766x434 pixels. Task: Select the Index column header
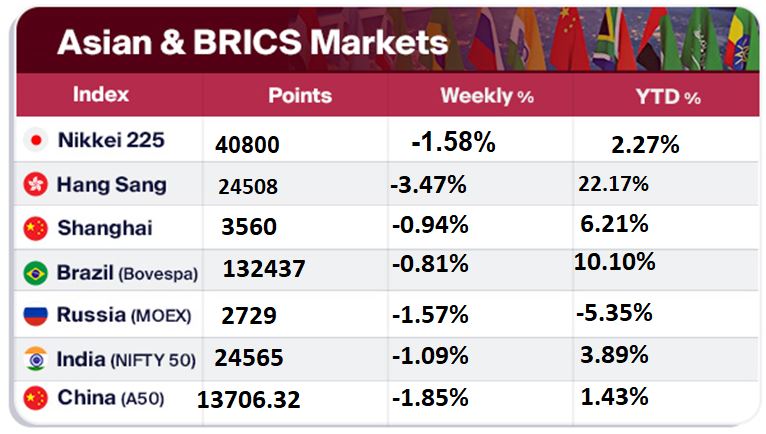(x=101, y=95)
